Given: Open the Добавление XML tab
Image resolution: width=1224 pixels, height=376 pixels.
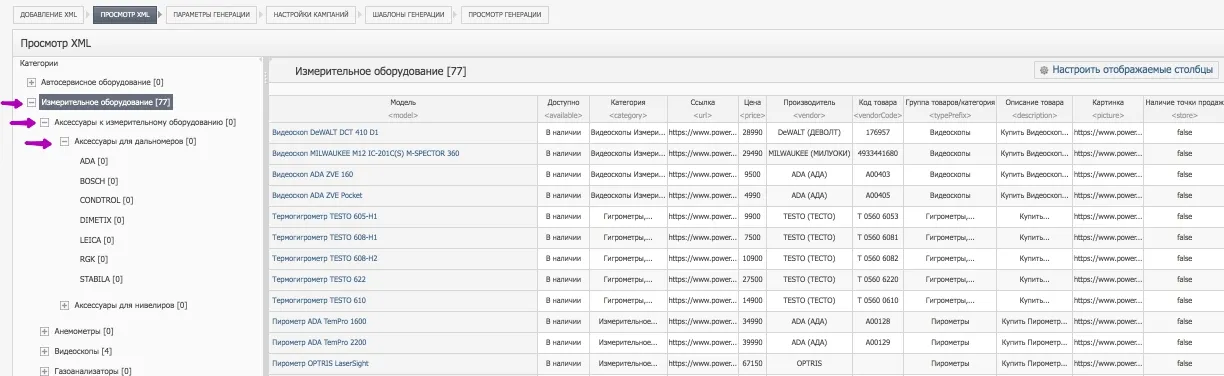Looking at the screenshot, I should pos(47,15).
